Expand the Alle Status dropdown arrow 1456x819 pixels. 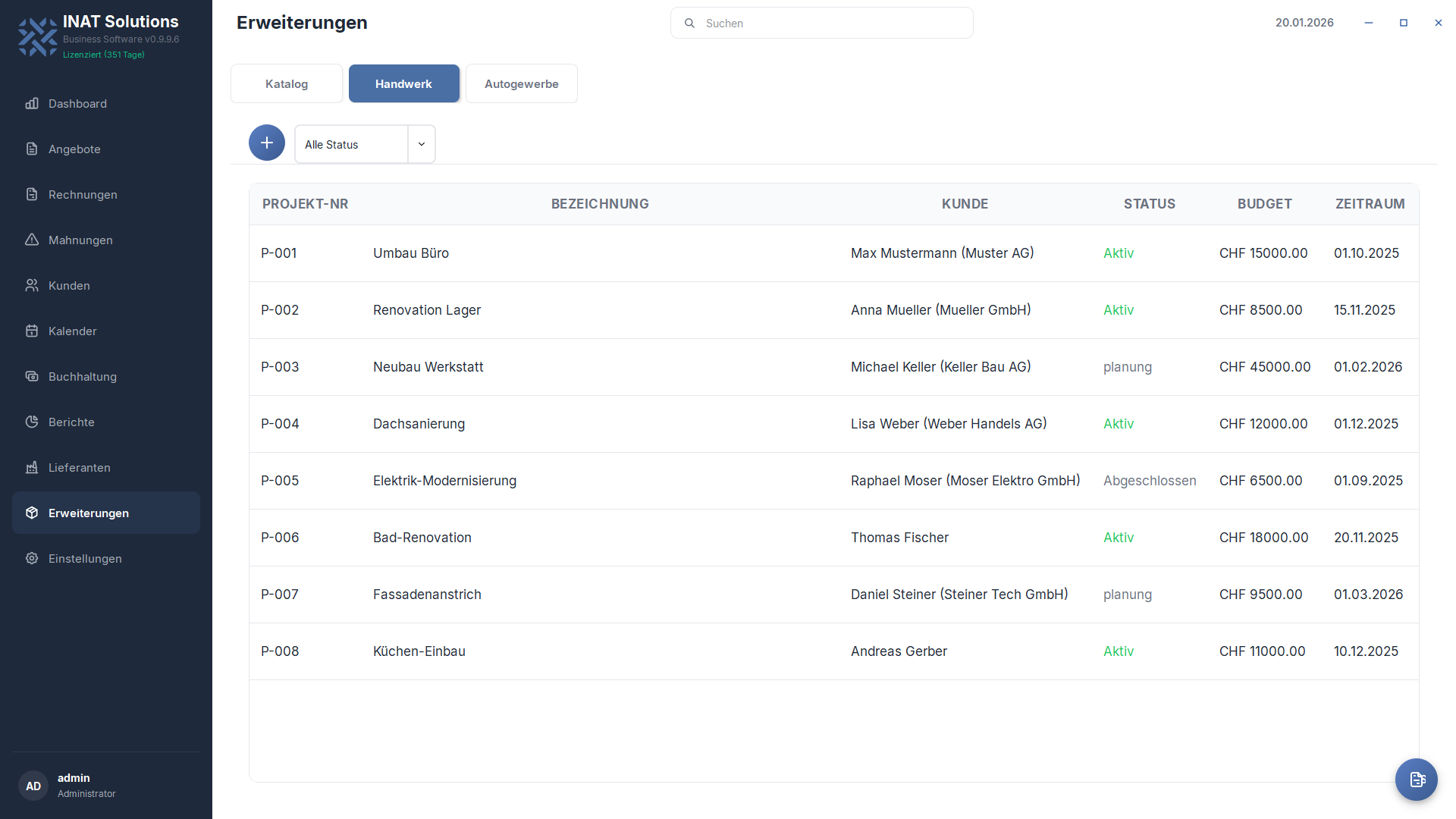click(x=422, y=144)
